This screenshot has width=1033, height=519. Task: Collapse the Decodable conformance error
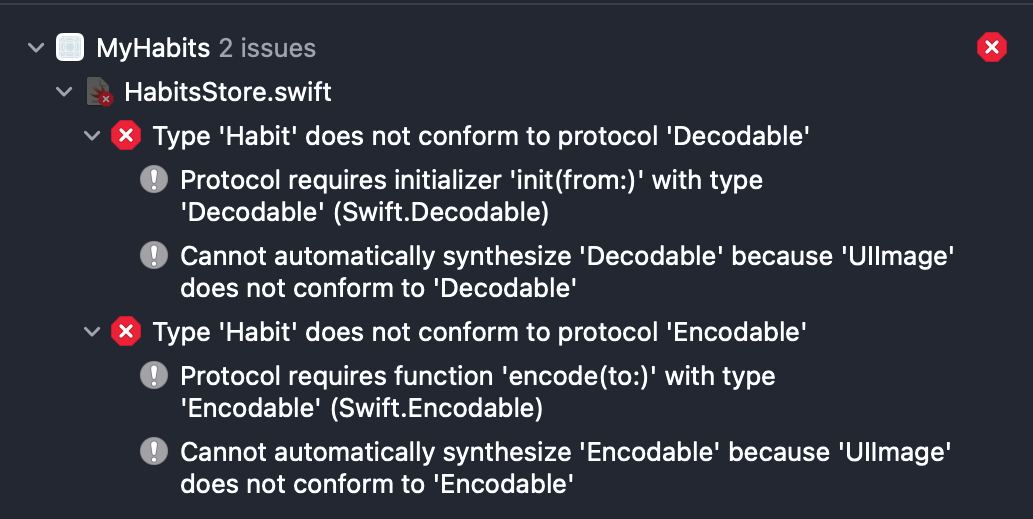pyautogui.click(x=92, y=136)
